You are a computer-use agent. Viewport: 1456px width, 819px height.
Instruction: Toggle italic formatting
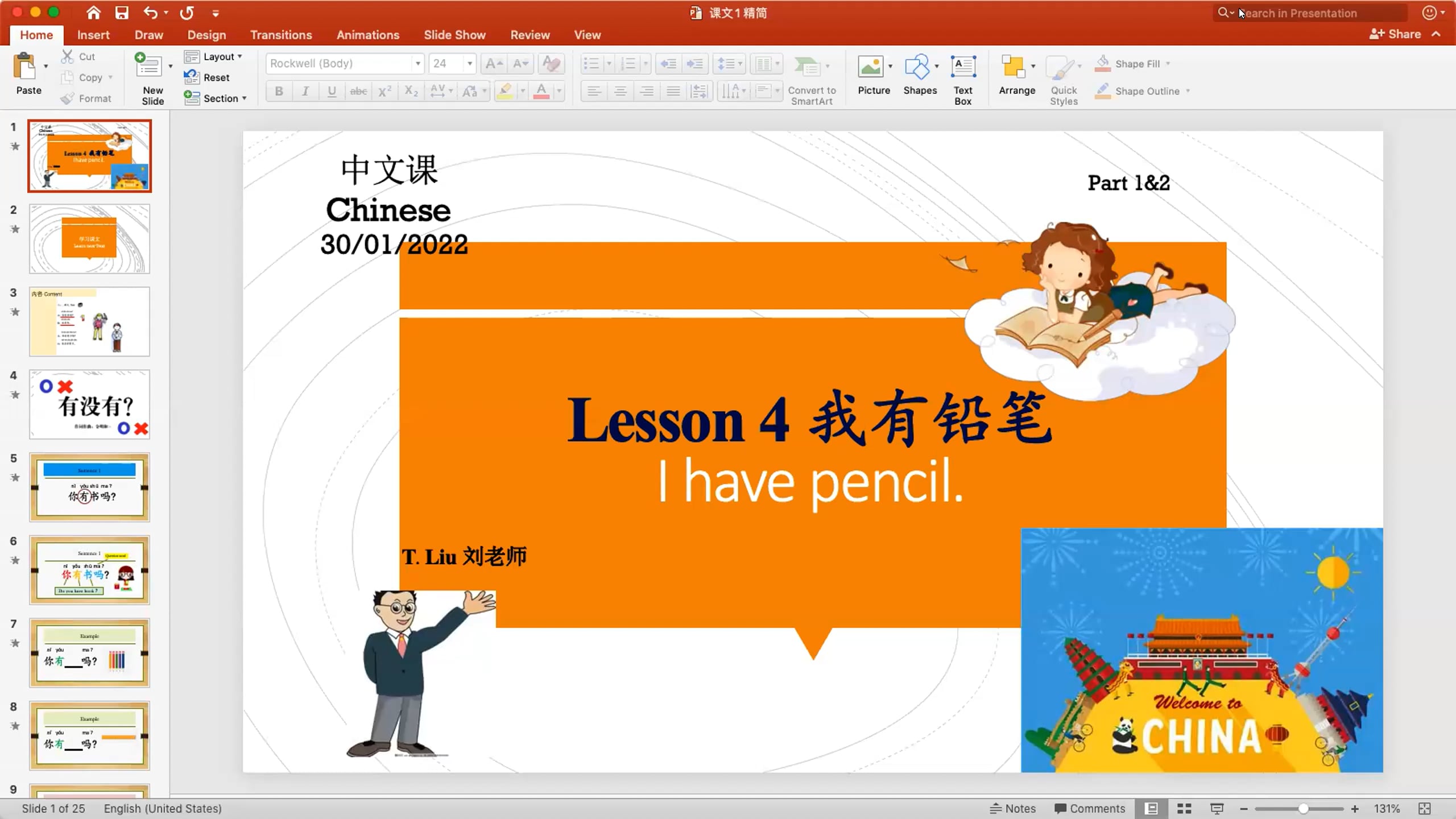[x=305, y=91]
